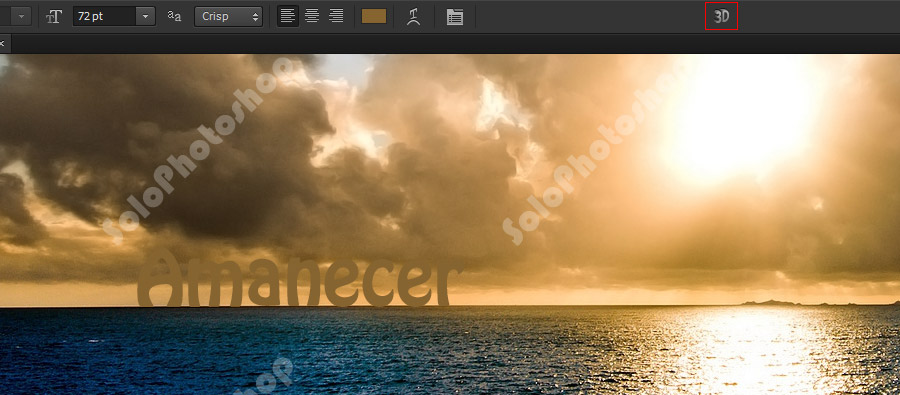This screenshot has height=395, width=900.
Task: Toggle the Character and Paragraph panels
Action: click(455, 17)
